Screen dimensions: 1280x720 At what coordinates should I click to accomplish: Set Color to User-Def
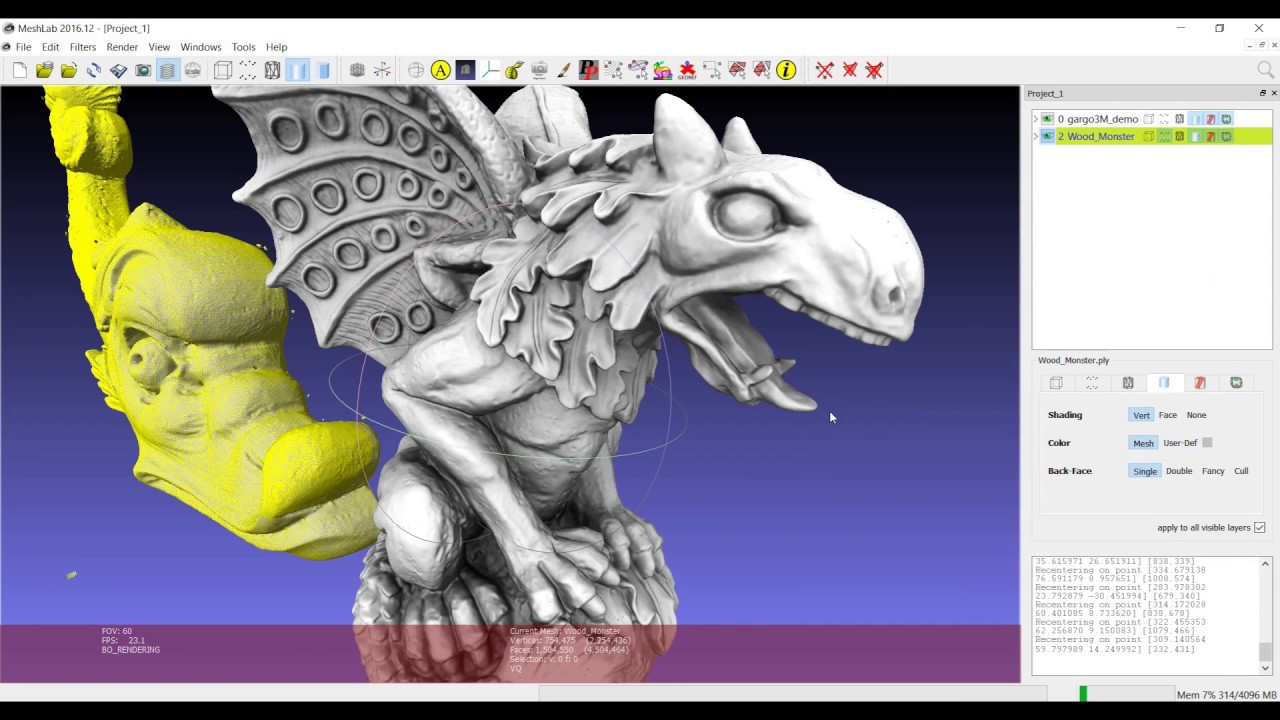pyautogui.click(x=1180, y=443)
